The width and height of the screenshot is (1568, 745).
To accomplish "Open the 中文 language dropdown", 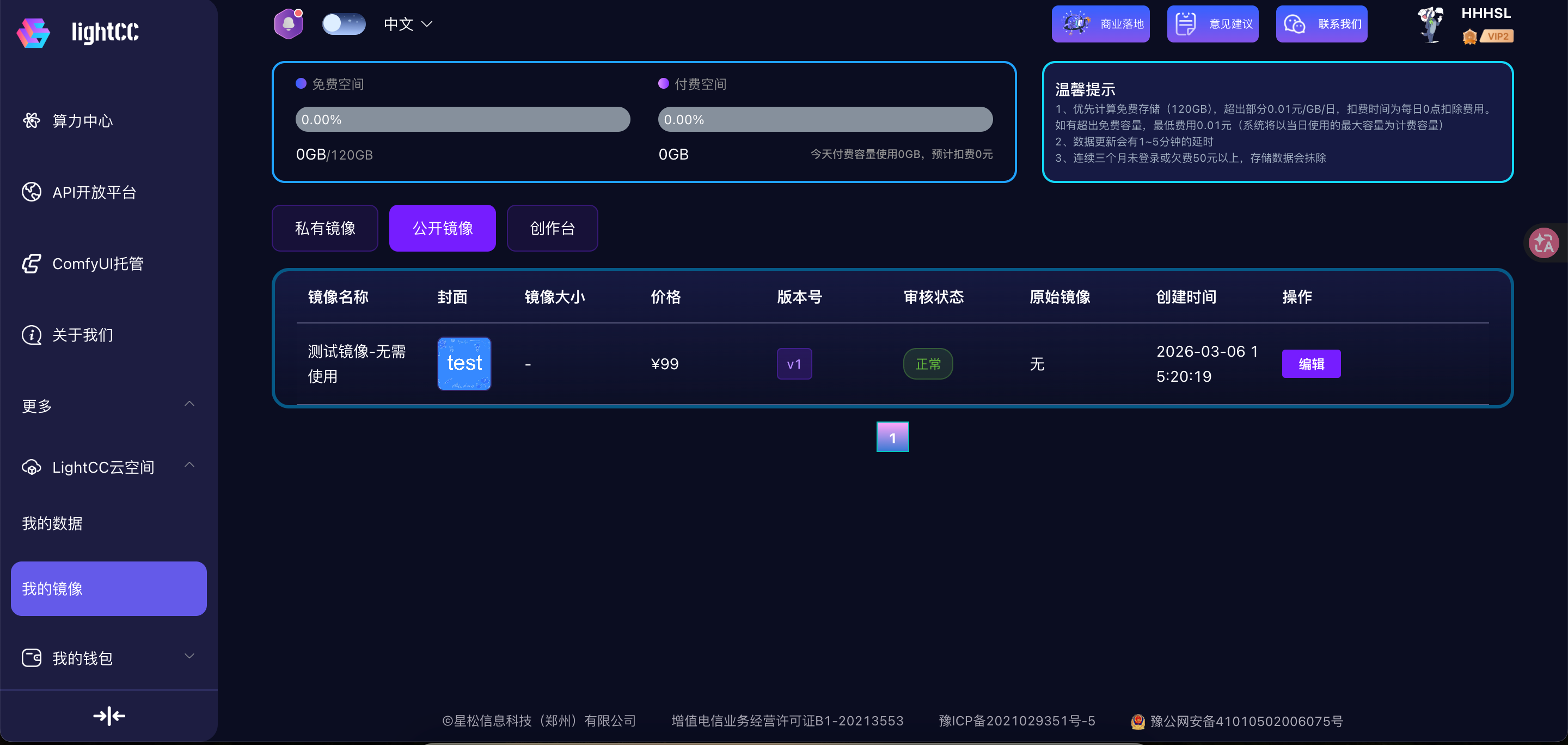I will coord(407,24).
